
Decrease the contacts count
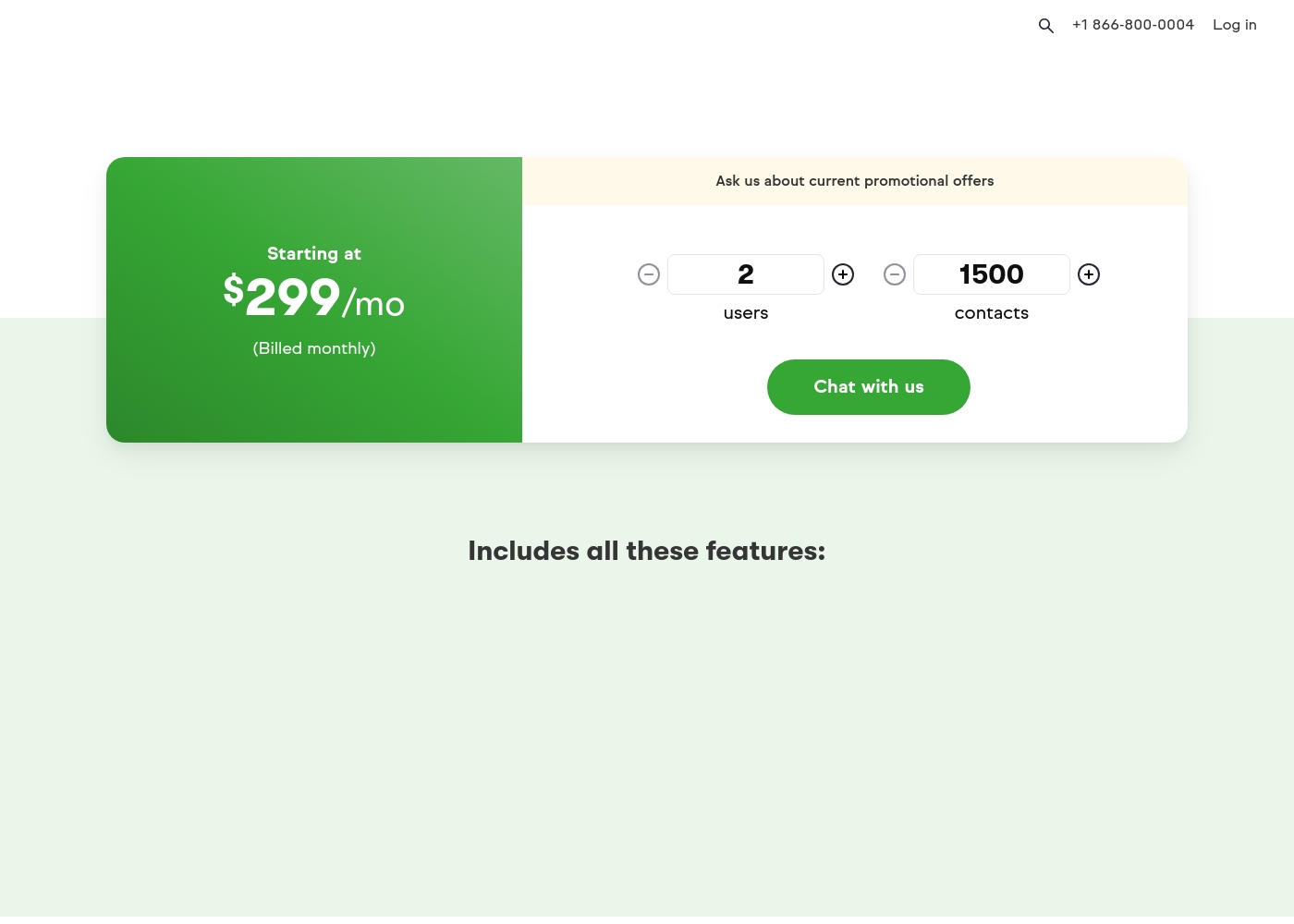895,274
